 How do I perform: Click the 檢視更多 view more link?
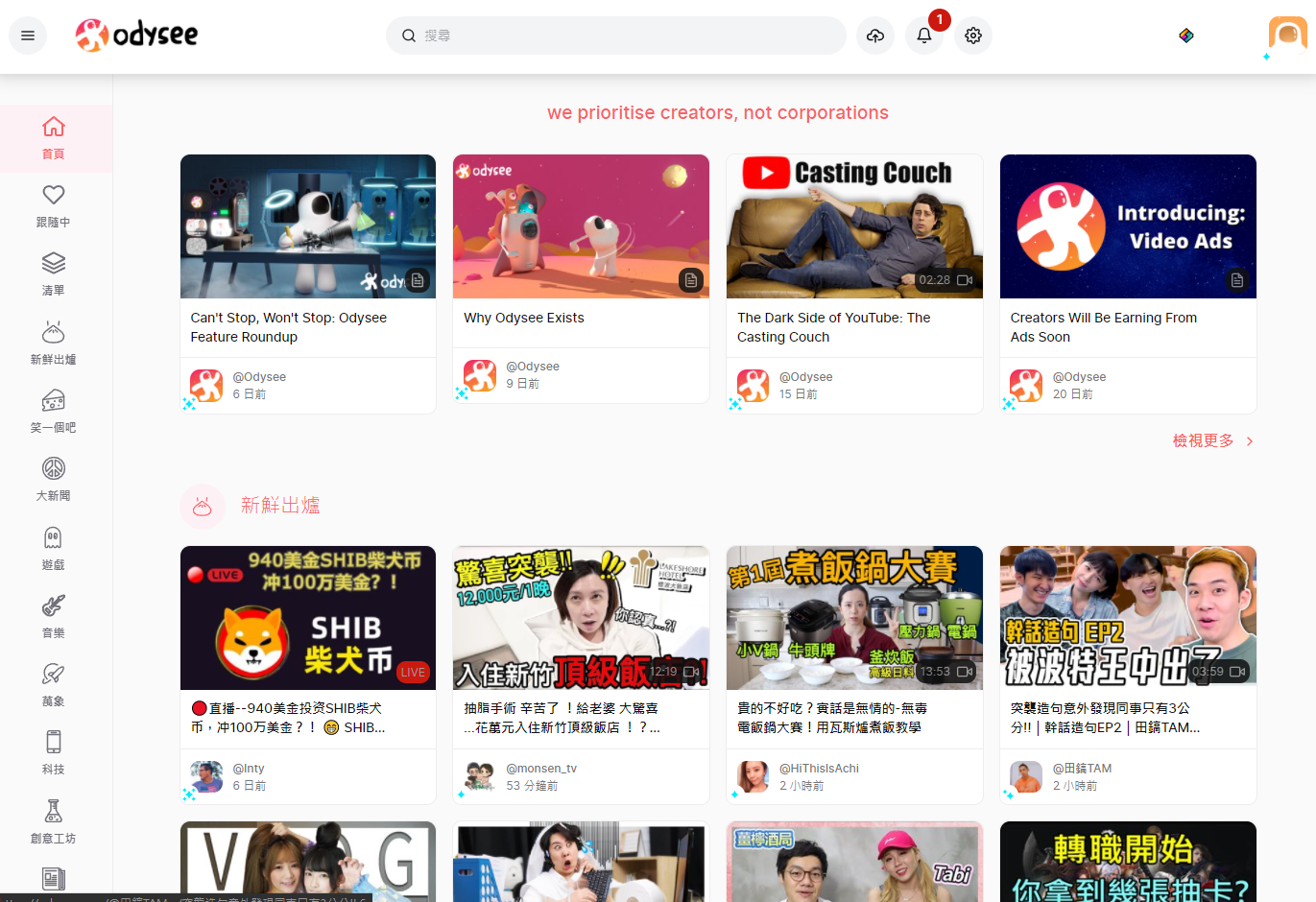[x=1213, y=440]
